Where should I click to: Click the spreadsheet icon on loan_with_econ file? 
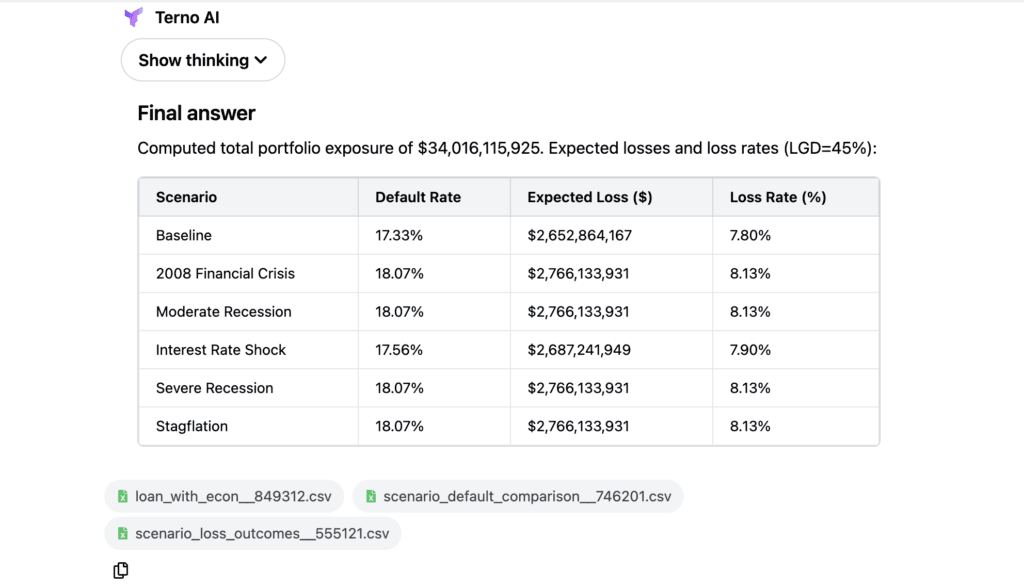(x=123, y=496)
